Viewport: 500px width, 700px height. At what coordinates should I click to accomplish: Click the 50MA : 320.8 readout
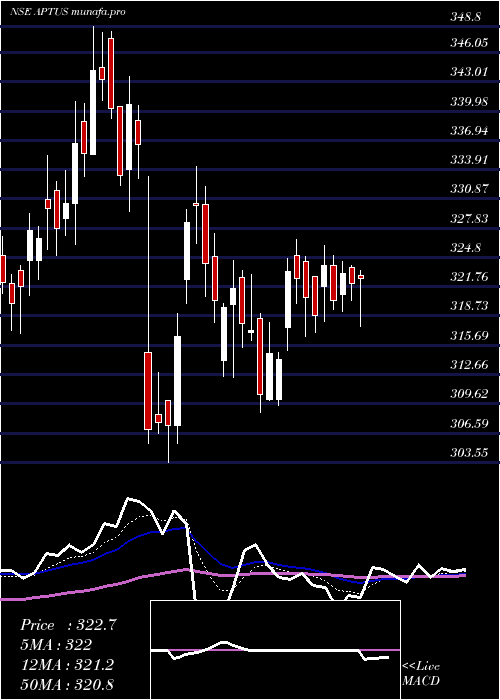[x=67, y=684]
